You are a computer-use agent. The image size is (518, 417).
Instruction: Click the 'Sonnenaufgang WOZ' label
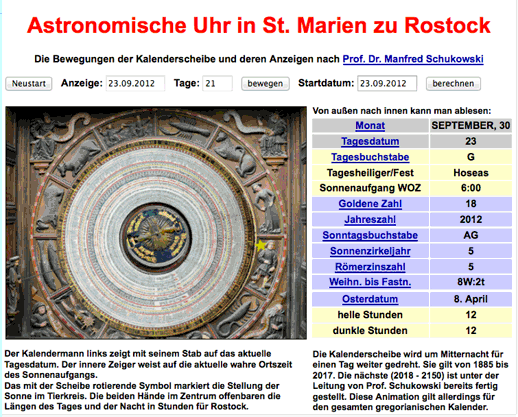coord(370,188)
